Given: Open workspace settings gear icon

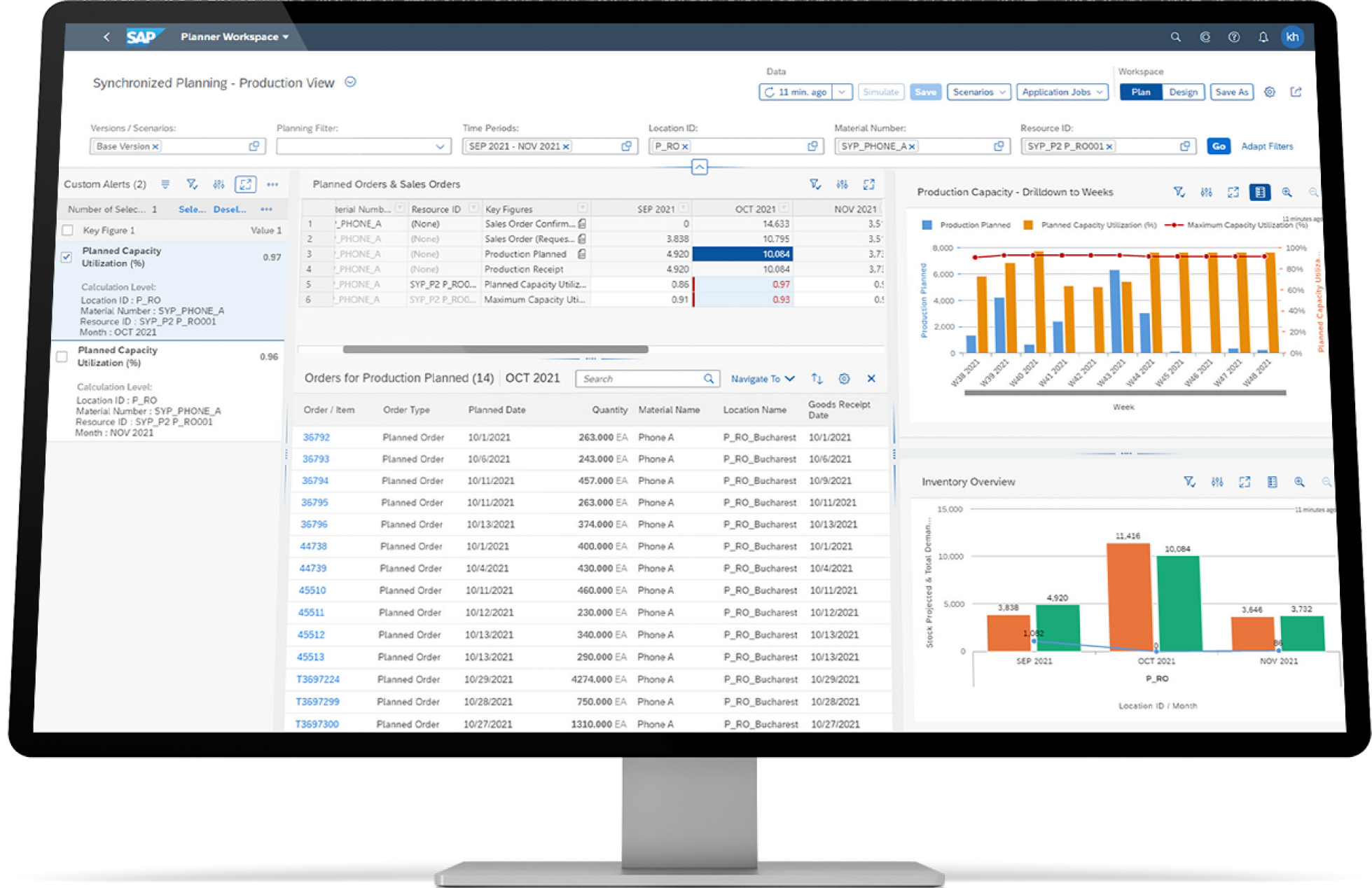Looking at the screenshot, I should click(1269, 92).
